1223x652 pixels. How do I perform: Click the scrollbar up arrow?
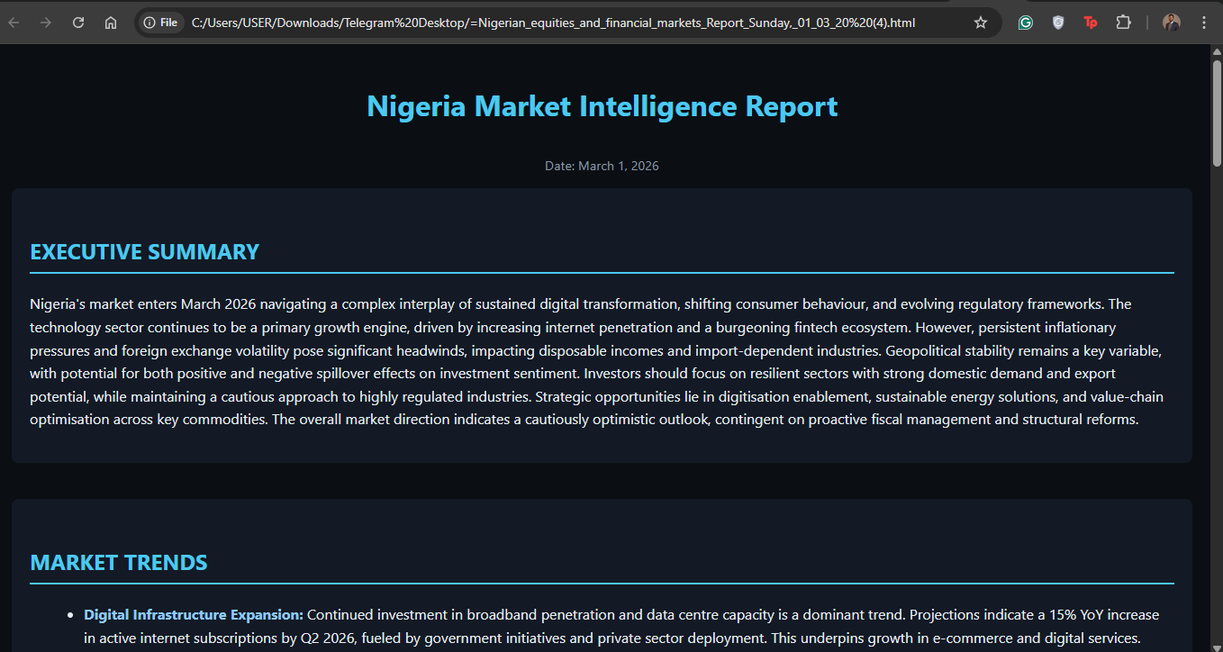pyautogui.click(x=1216, y=51)
